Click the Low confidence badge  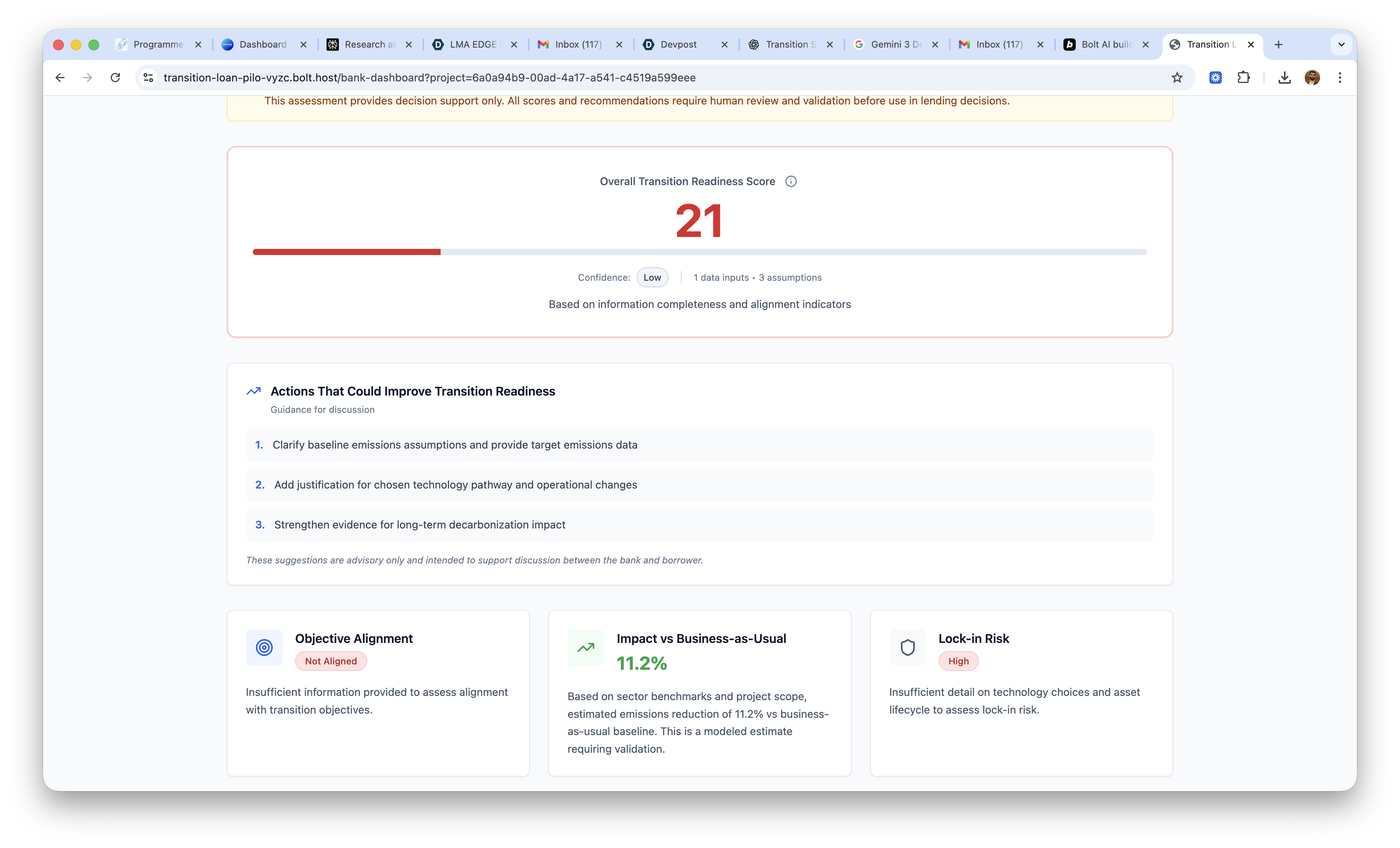[652, 277]
